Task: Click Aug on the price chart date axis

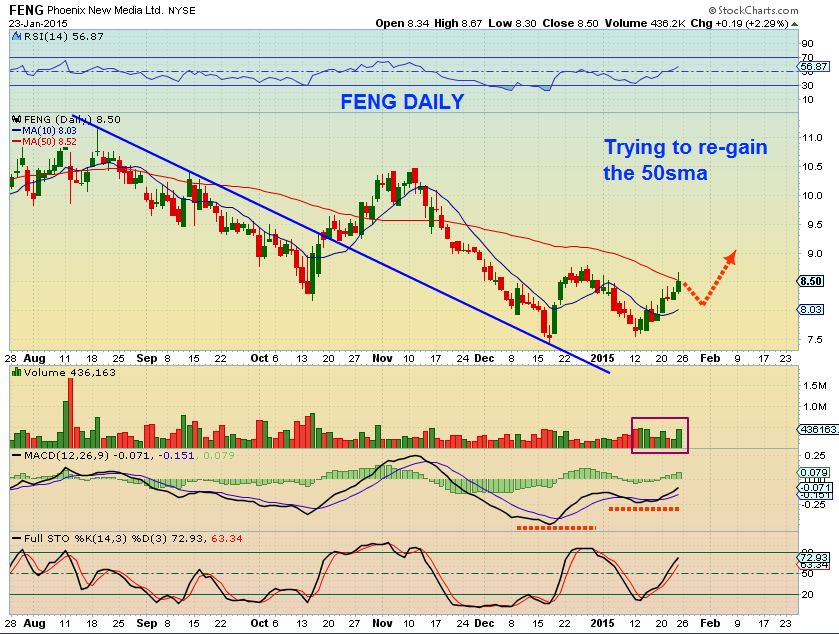Action: [34, 358]
